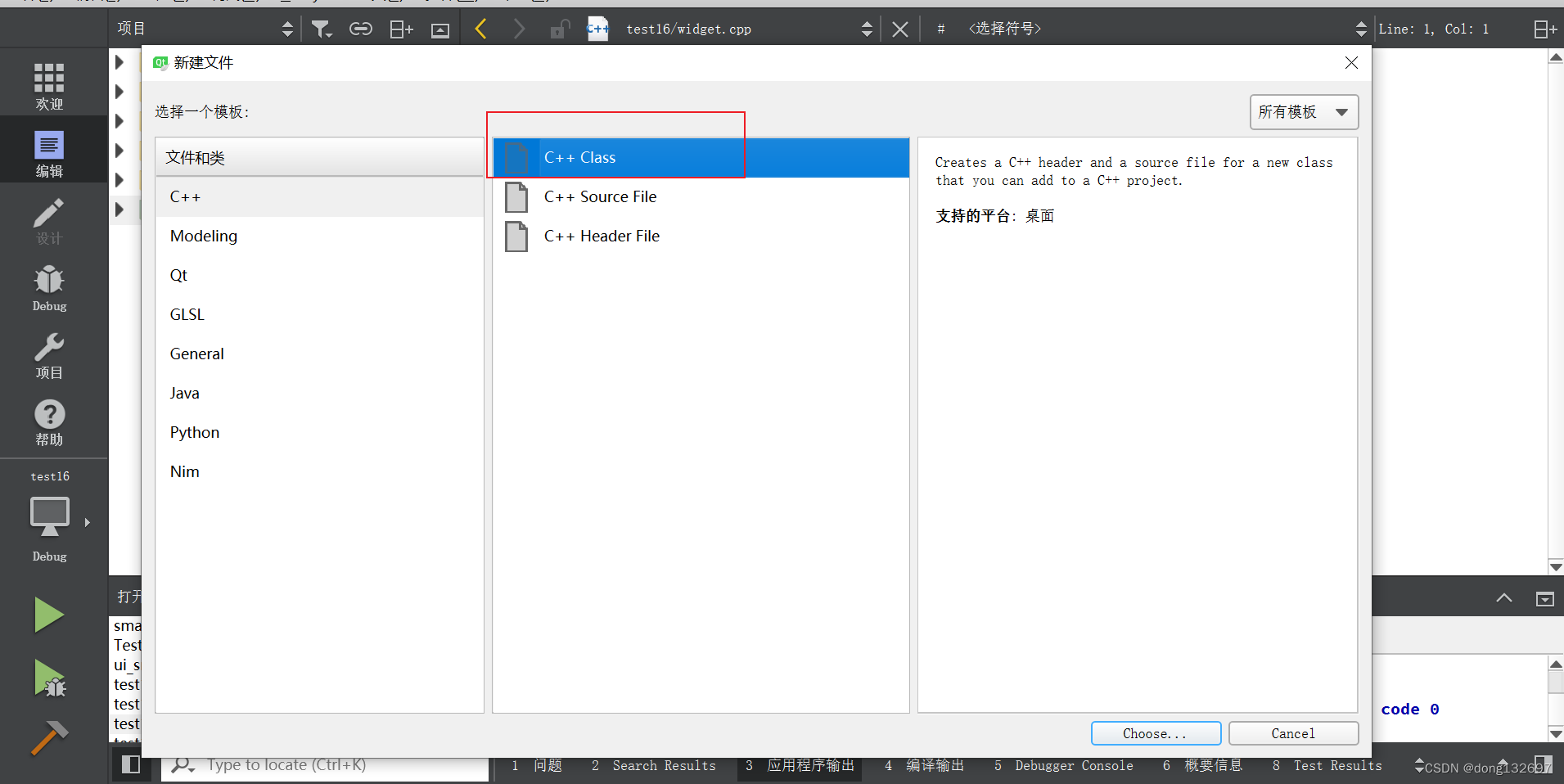Run the project with green play button
The image size is (1564, 784).
[x=49, y=615]
